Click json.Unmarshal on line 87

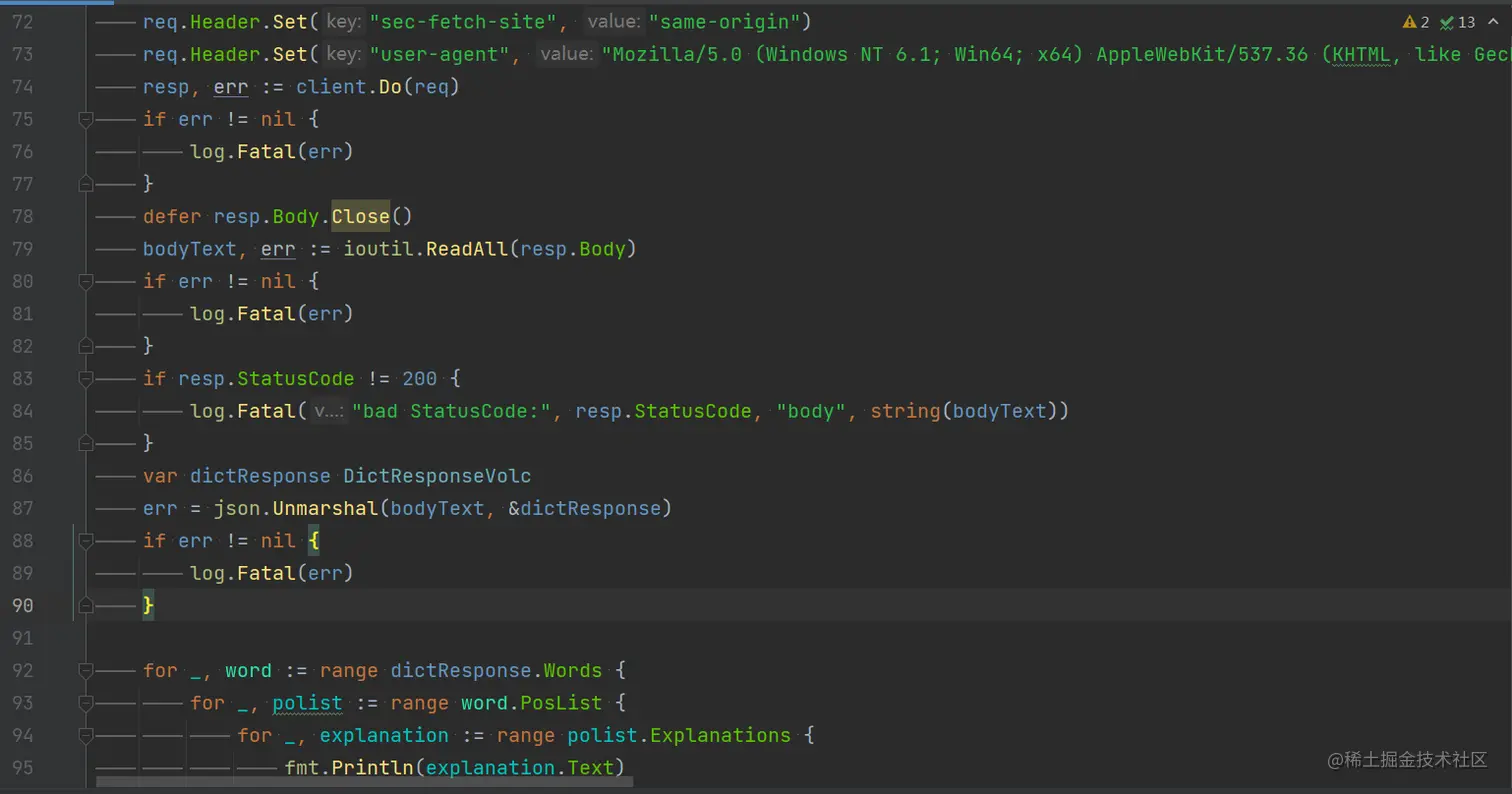(296, 508)
